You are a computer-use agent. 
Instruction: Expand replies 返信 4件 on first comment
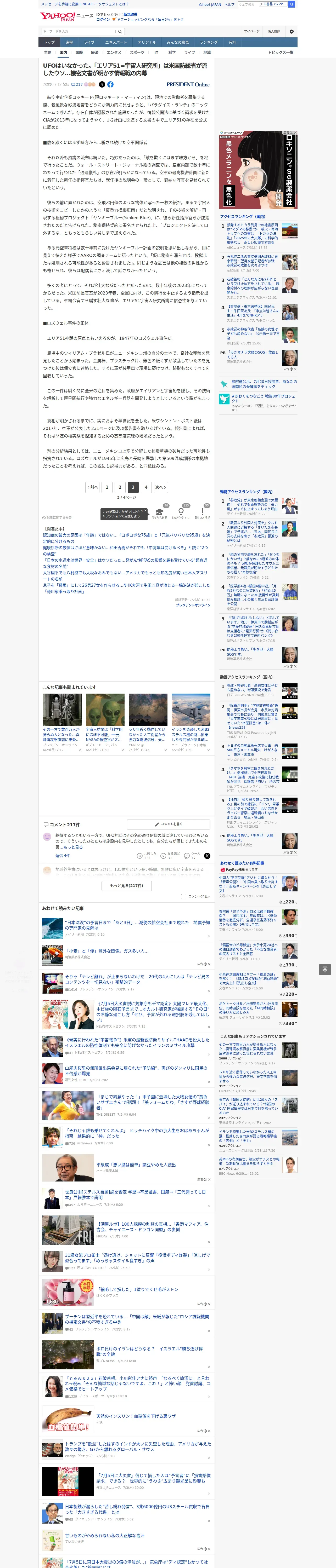coord(62,856)
